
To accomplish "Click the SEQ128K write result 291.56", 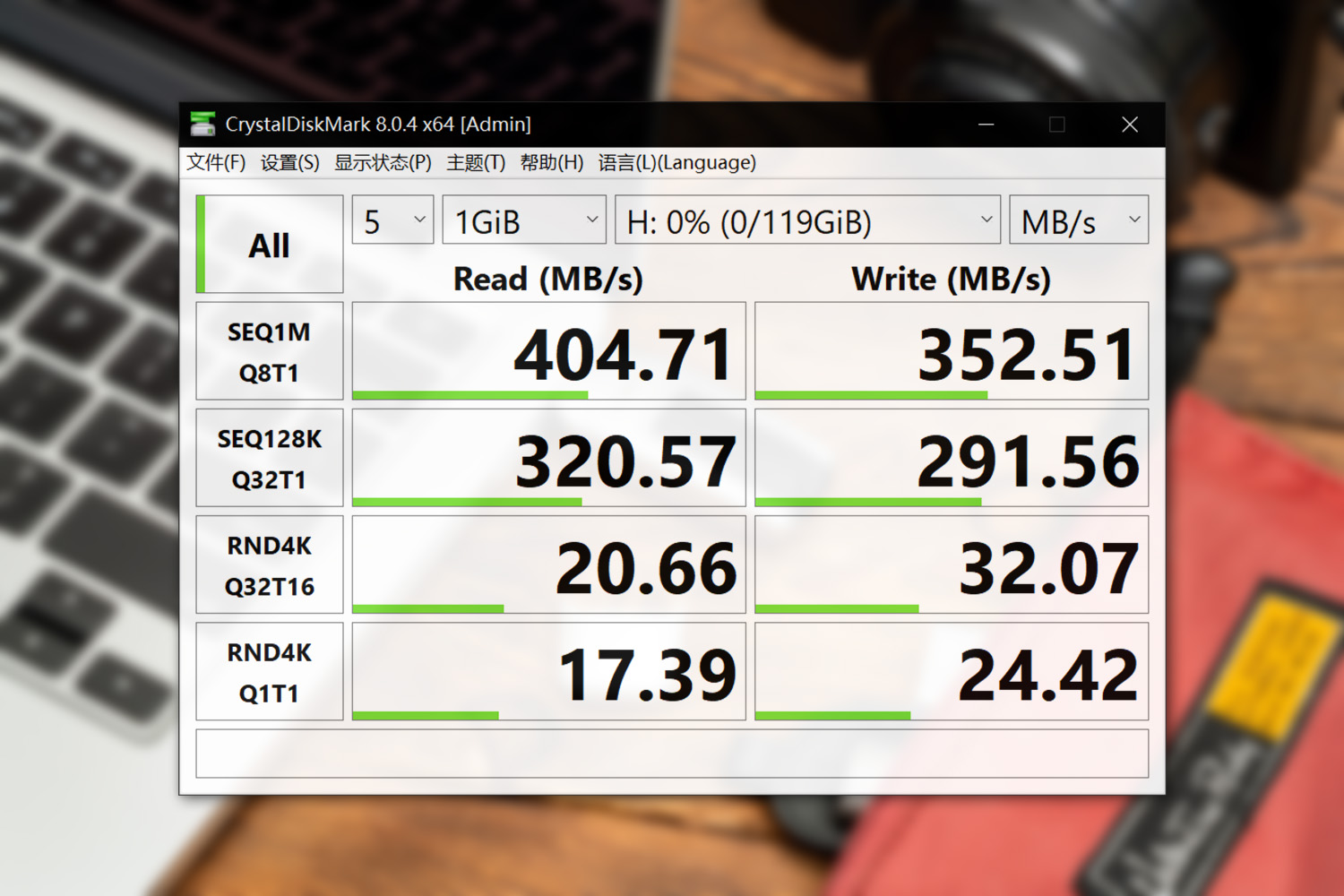I will (x=952, y=458).
